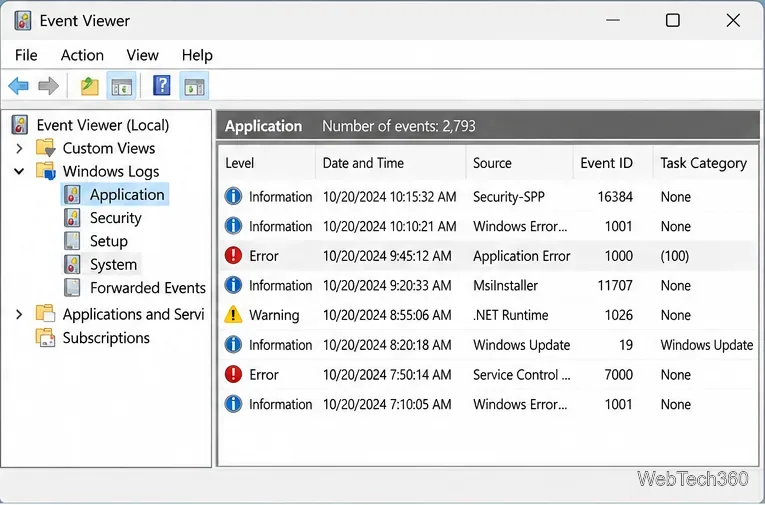
Task: Select the Custom Views tree label
Action: [x=109, y=148]
